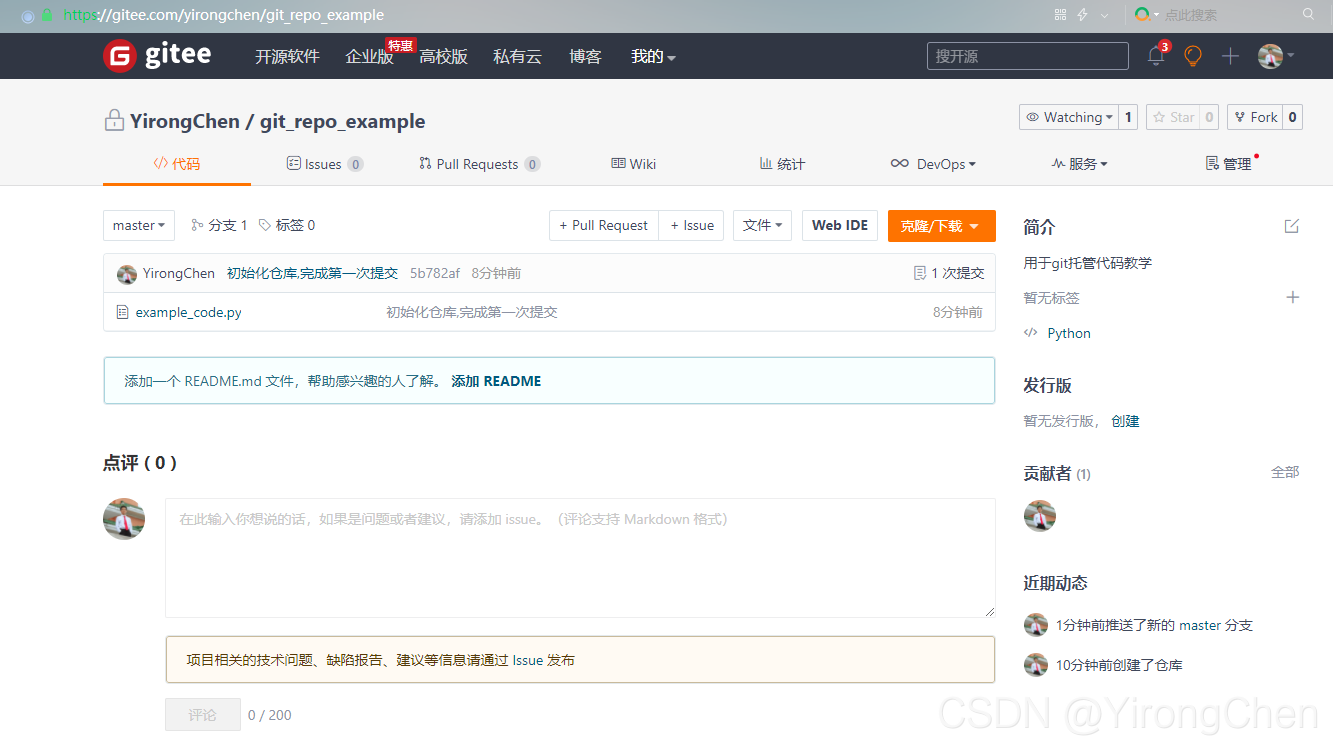The height and width of the screenshot is (745, 1333).
Task: Switch to the 代码 tab
Action: (177, 164)
